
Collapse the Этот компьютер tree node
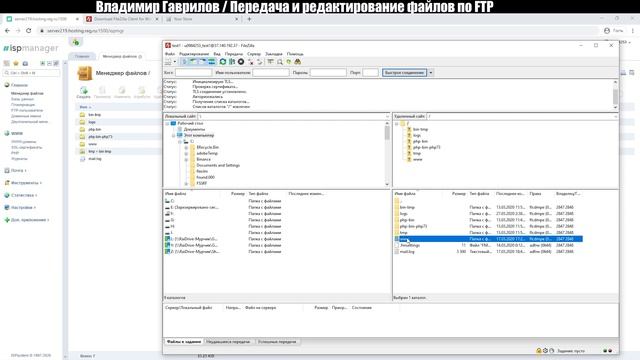click(x=173, y=135)
